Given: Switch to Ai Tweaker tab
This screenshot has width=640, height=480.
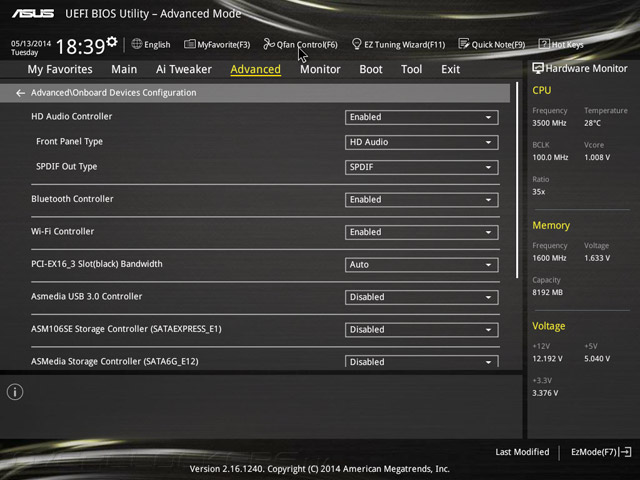Looking at the screenshot, I should pyautogui.click(x=184, y=69).
